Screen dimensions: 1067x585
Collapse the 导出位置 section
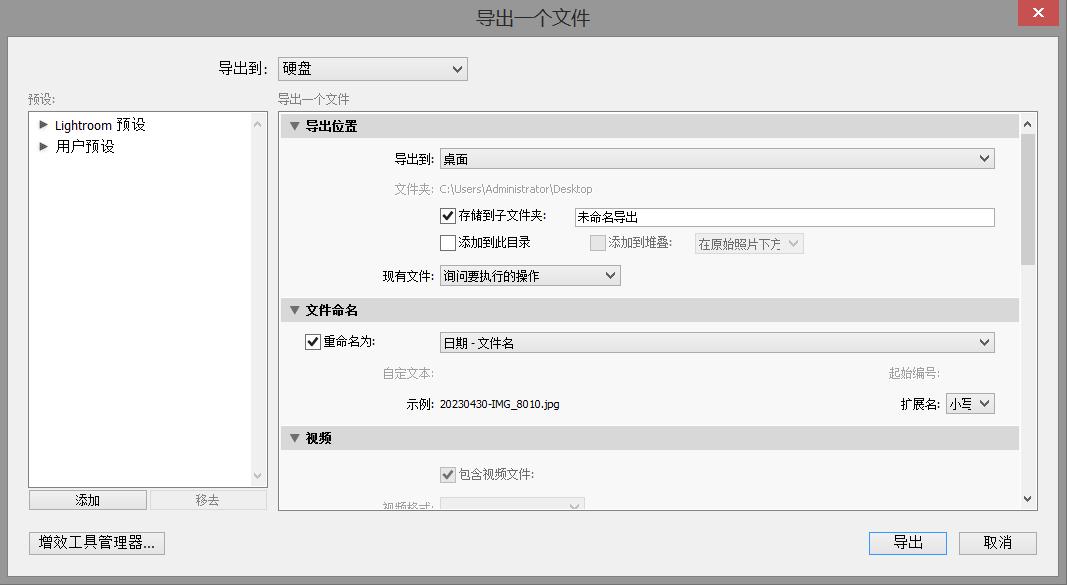(x=293, y=125)
